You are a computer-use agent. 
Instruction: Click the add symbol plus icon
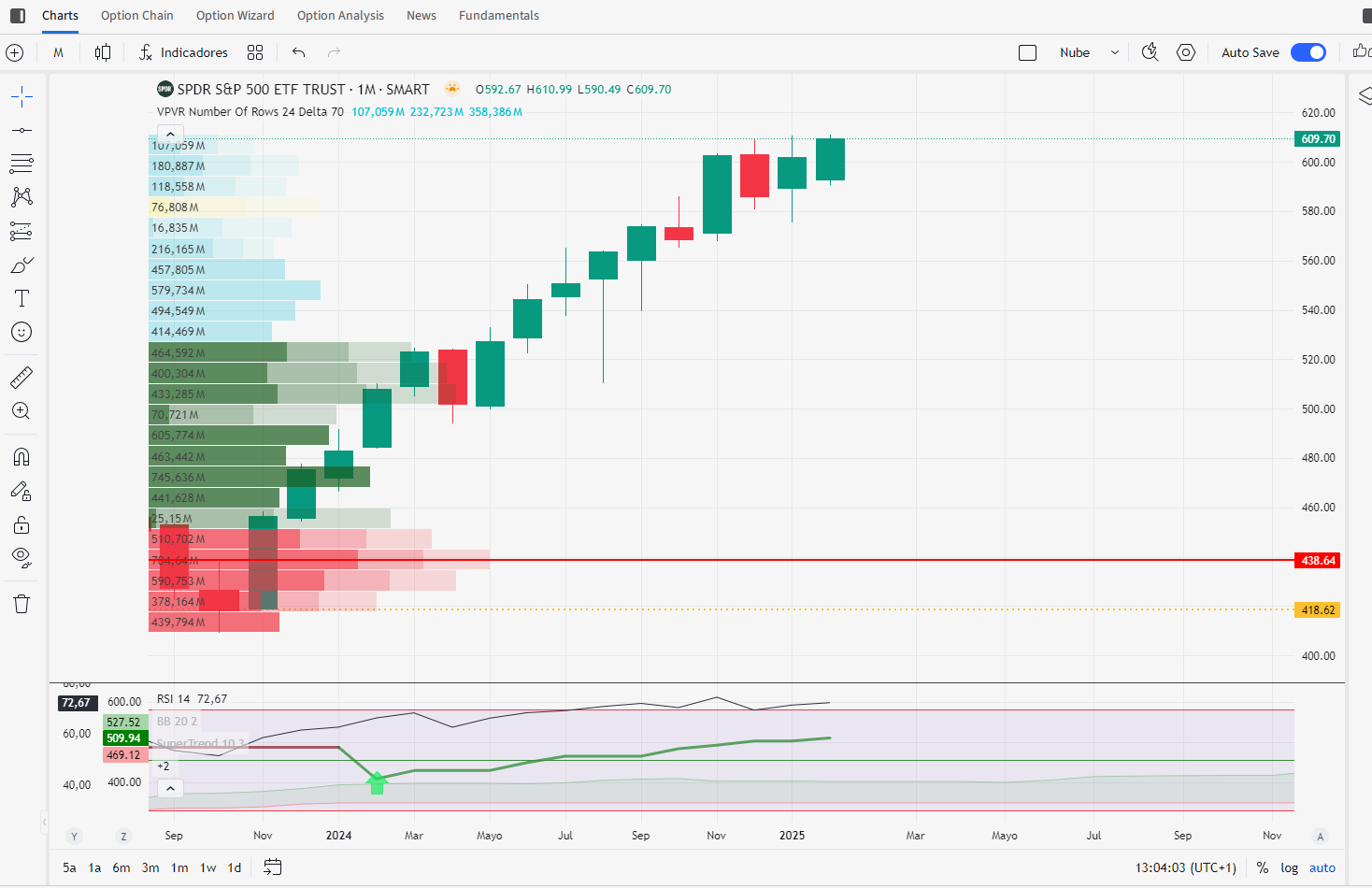point(15,52)
